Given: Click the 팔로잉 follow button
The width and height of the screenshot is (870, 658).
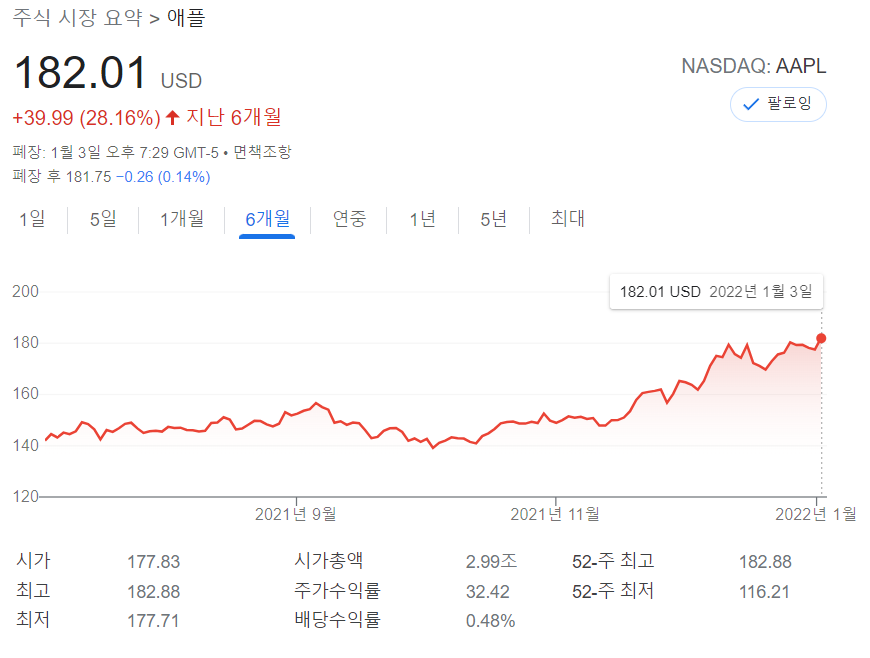Looking at the screenshot, I should [x=778, y=104].
